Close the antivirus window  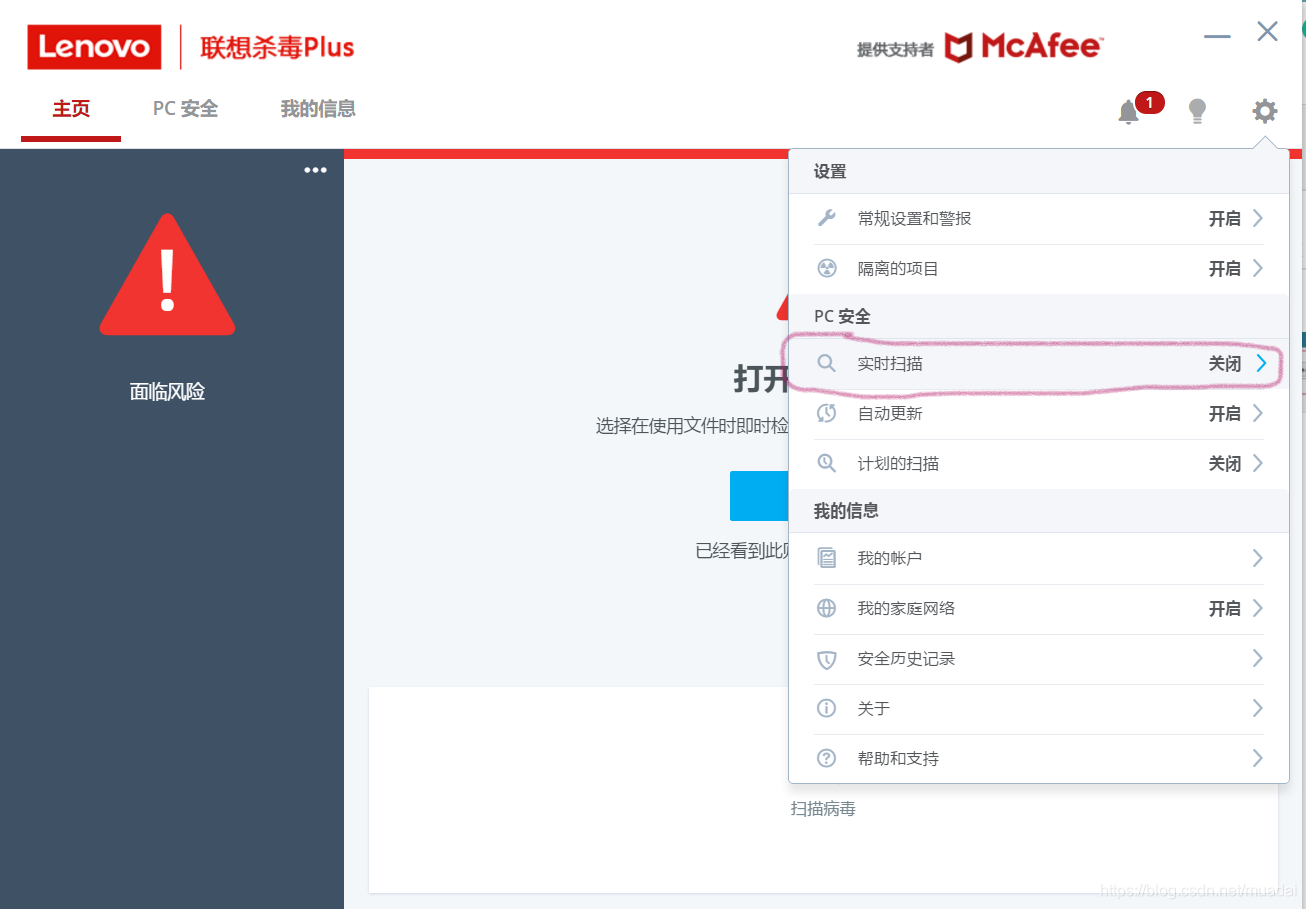coord(1268,31)
